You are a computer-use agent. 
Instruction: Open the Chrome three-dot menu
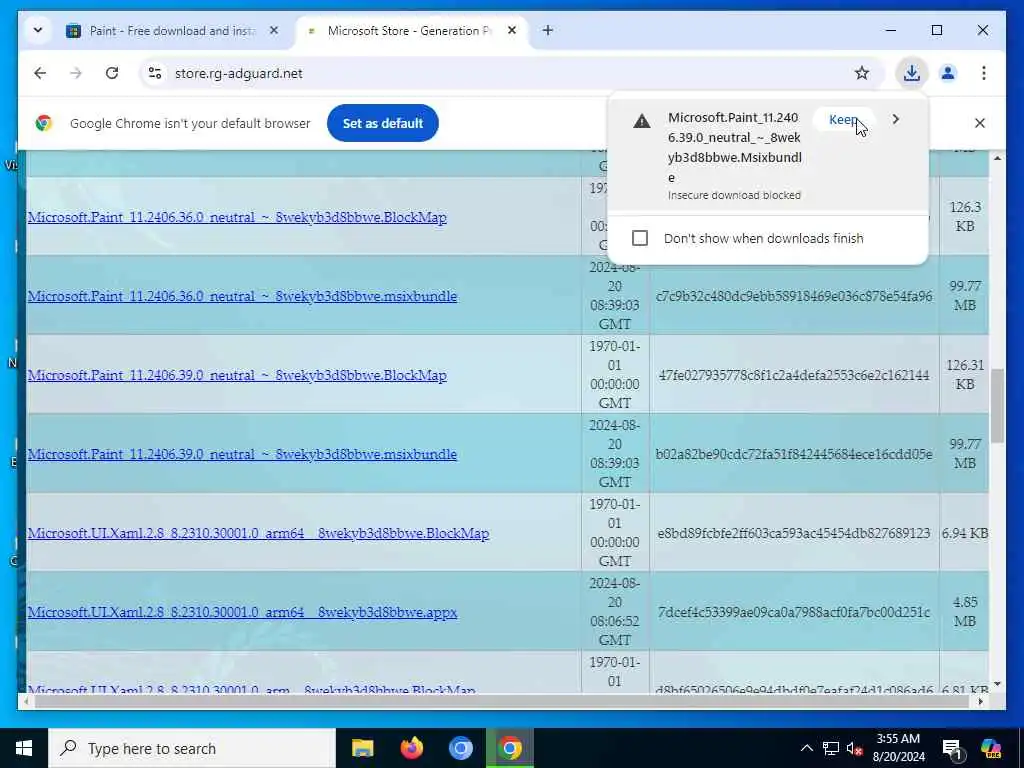pyautogui.click(x=984, y=73)
